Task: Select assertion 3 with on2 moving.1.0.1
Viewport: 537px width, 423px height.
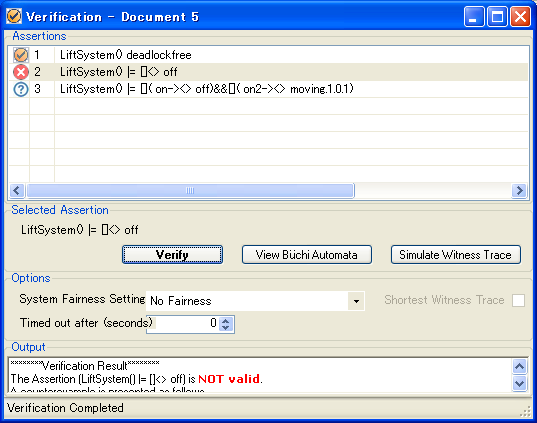Action: pyautogui.click(x=268, y=89)
